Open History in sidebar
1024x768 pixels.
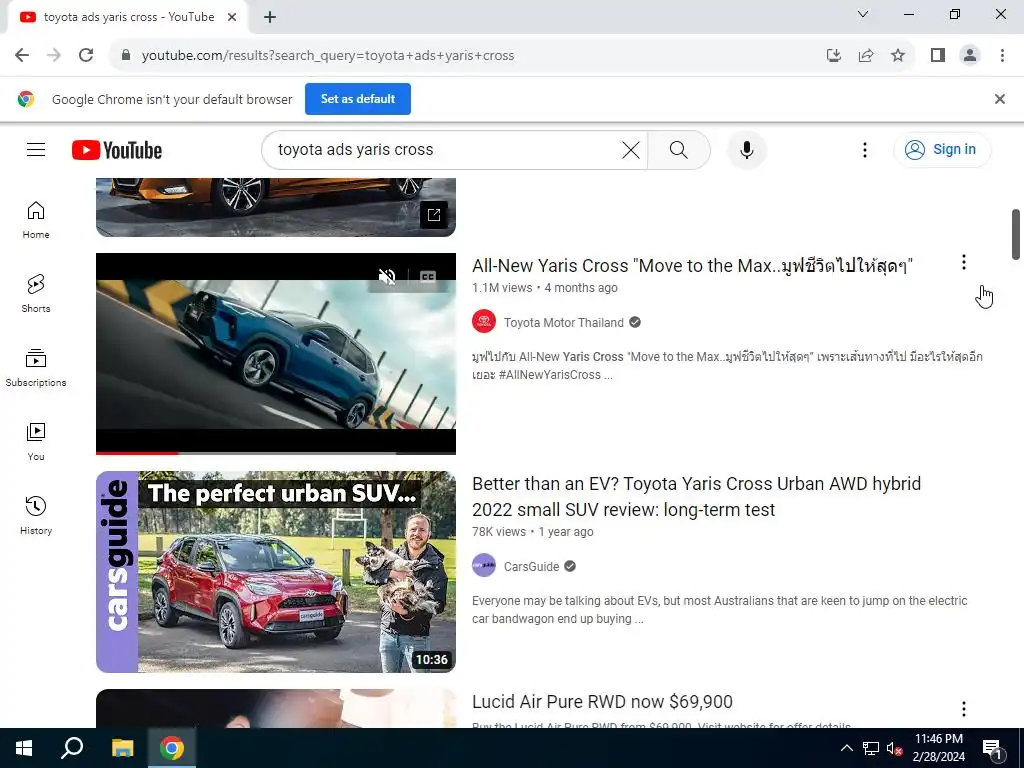(36, 516)
